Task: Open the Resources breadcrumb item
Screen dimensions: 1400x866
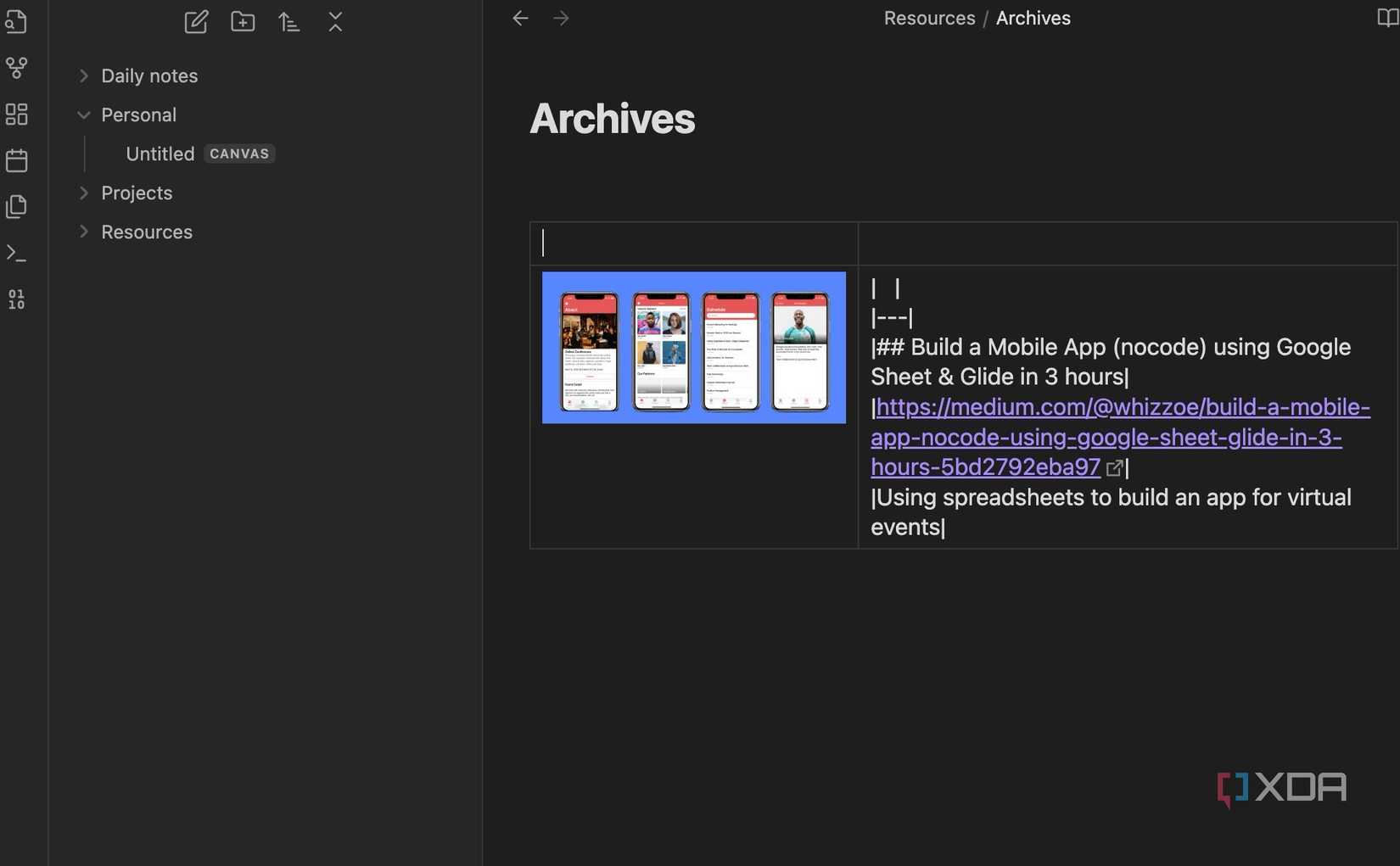Action: pyautogui.click(x=928, y=17)
